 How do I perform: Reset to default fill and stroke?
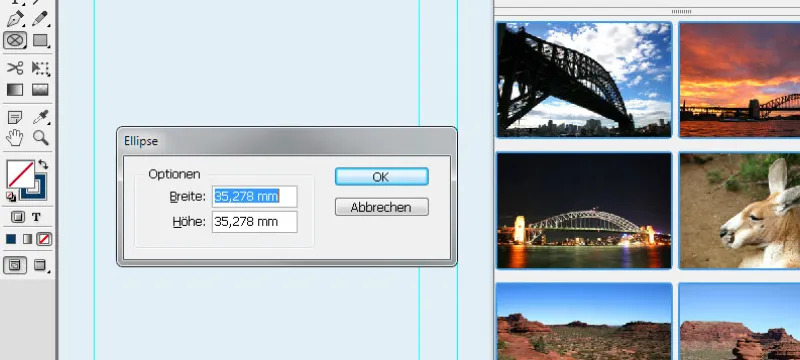tap(11, 196)
